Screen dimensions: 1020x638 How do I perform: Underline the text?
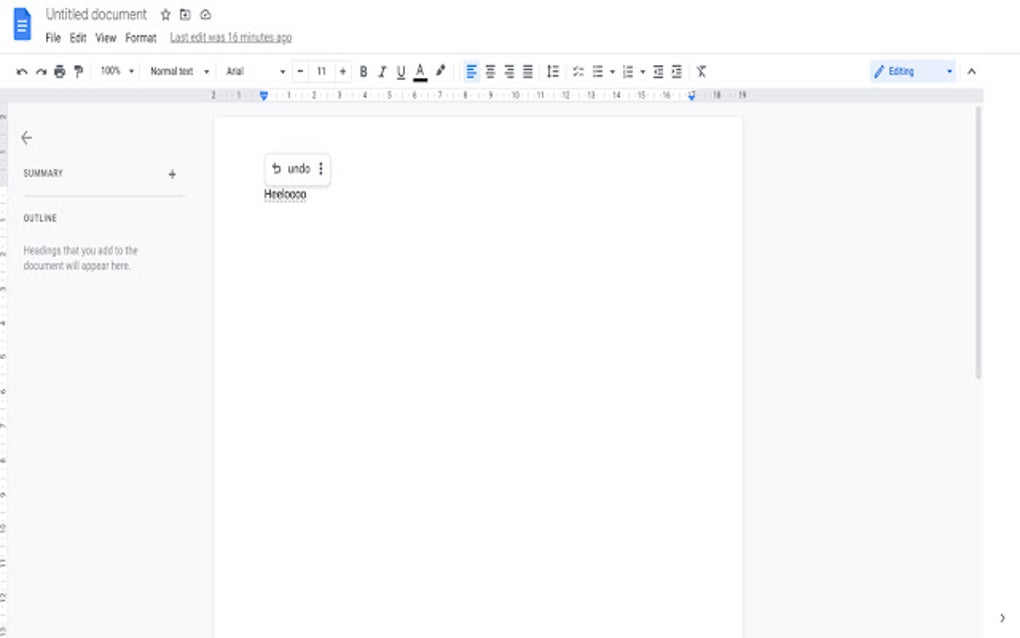tap(400, 70)
